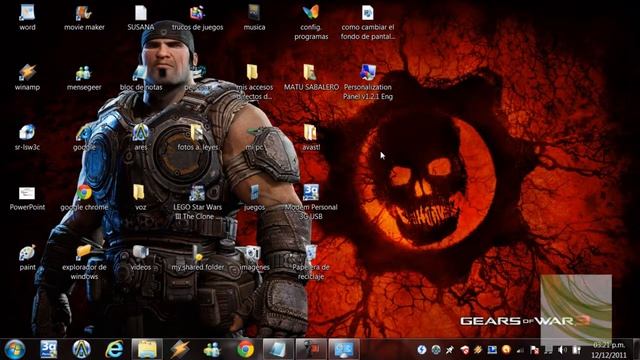Screen dimensions: 640x360
Task: Click the Winamp lightning taskbar icon
Action: pyautogui.click(x=180, y=349)
